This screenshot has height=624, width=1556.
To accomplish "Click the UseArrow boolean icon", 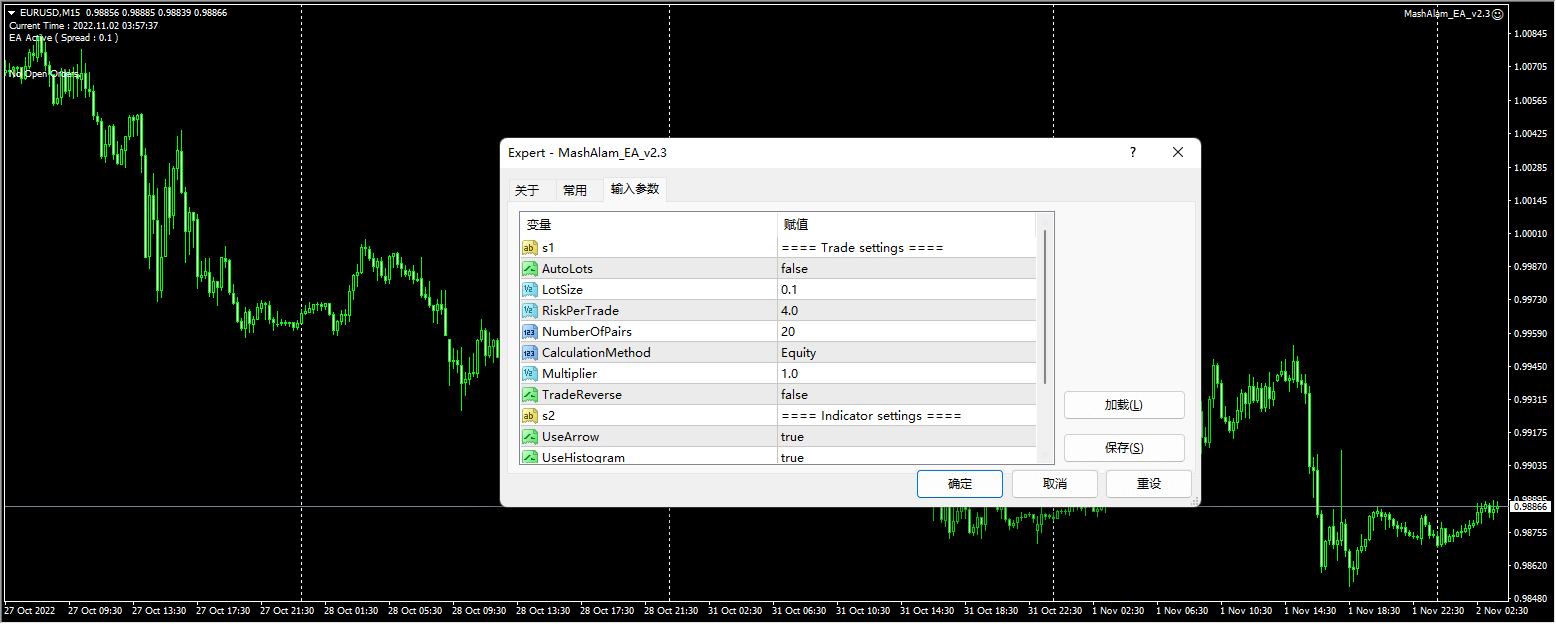I will tap(529, 437).
